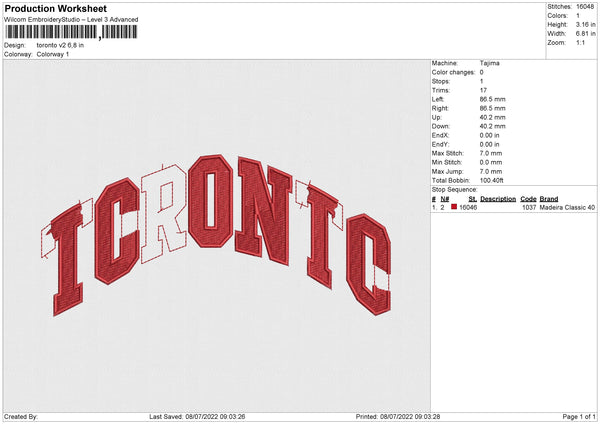The image size is (600, 424).
Task: Click the Stitches value '16048'
Action: tap(585, 7)
